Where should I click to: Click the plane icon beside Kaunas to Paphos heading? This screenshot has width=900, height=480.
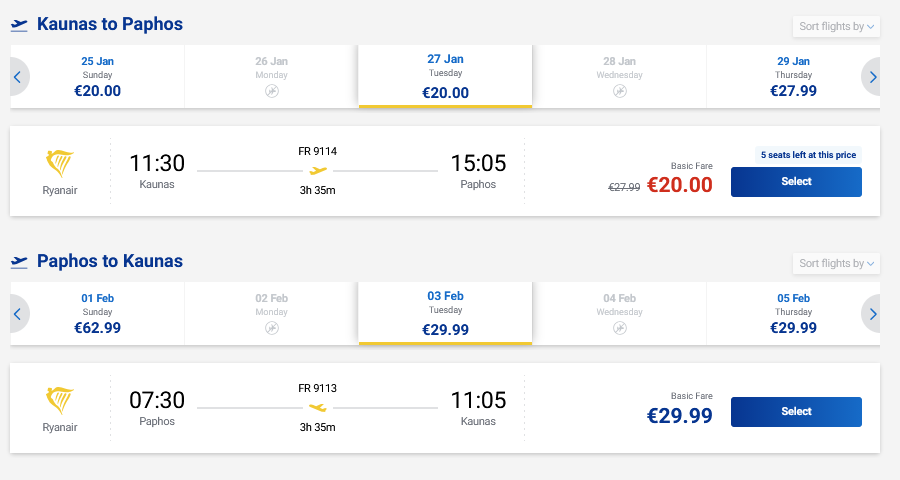pyautogui.click(x=19, y=24)
